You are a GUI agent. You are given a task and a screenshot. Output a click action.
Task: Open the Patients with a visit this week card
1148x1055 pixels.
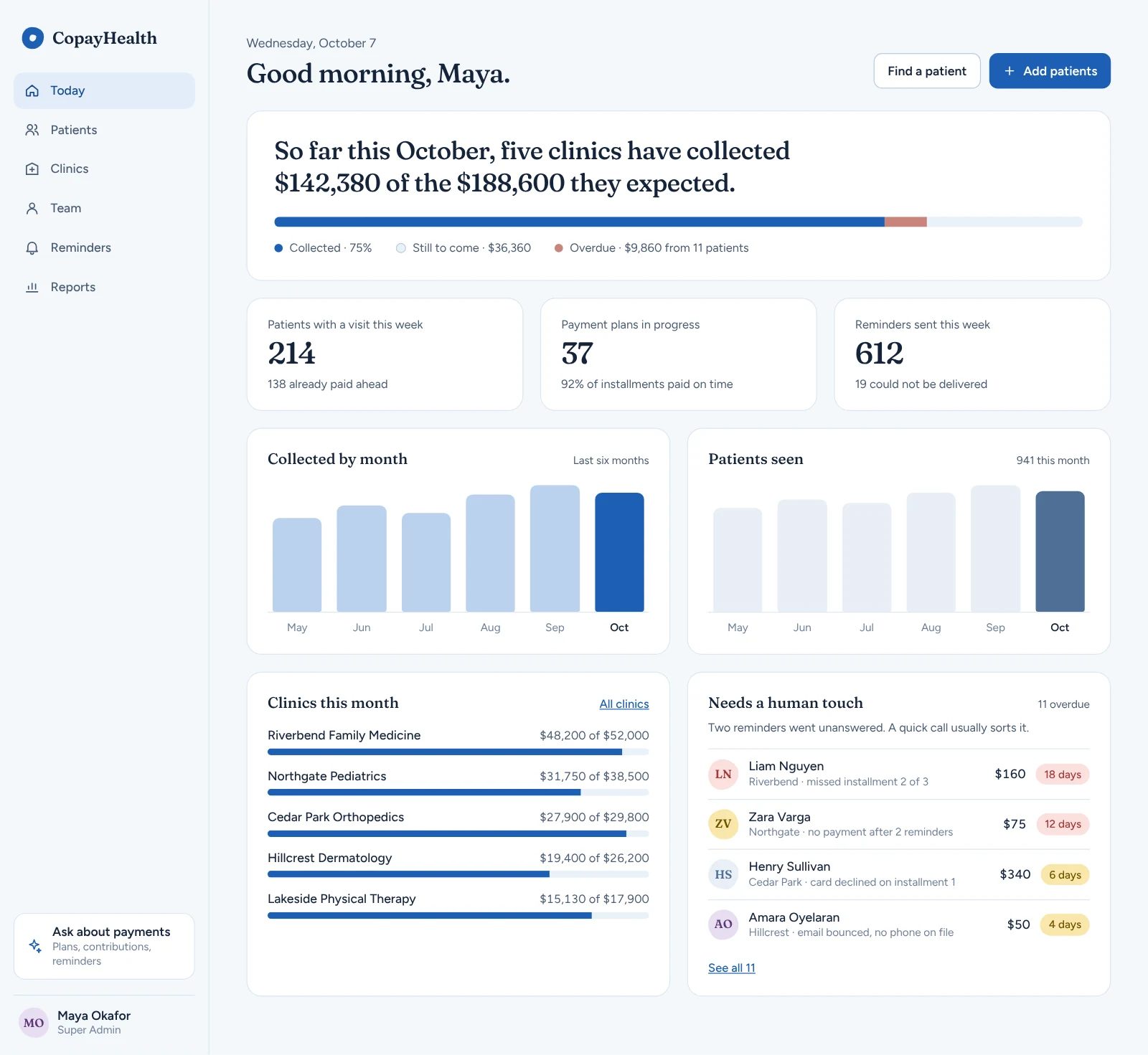point(385,355)
